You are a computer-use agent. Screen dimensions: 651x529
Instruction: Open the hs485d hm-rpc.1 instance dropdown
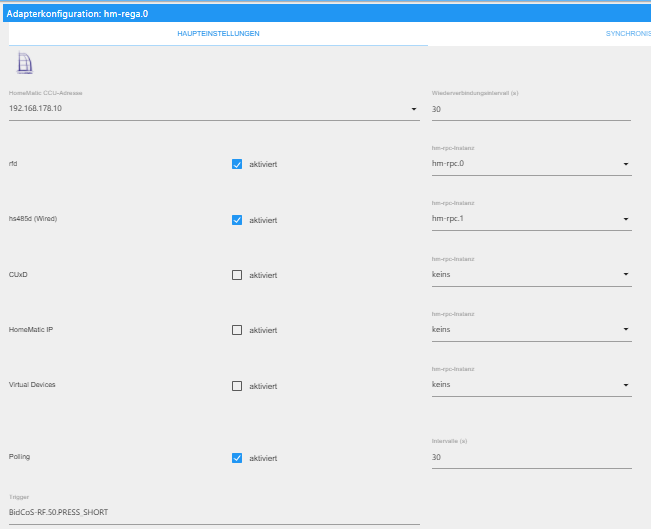(531, 219)
